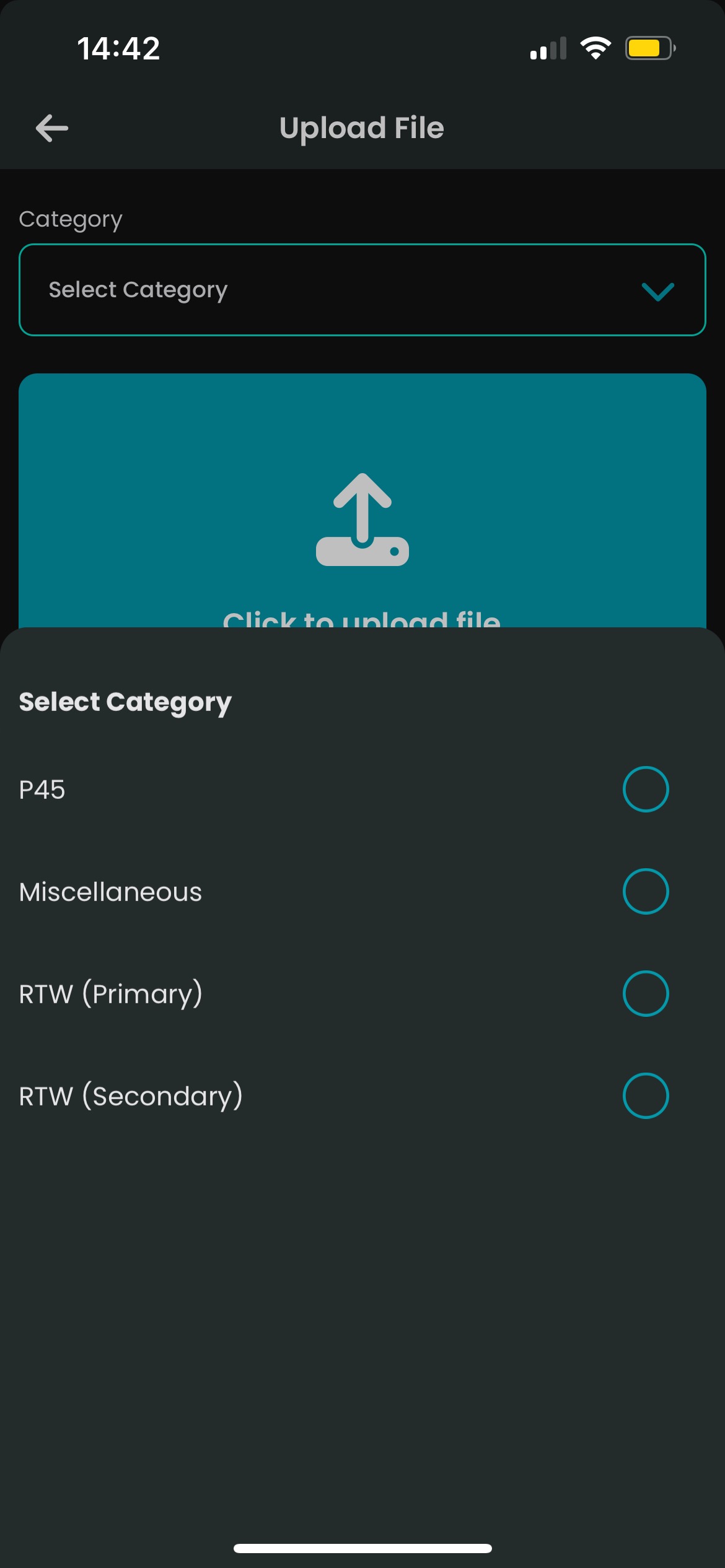Tap the battery indicator icon

[x=650, y=48]
